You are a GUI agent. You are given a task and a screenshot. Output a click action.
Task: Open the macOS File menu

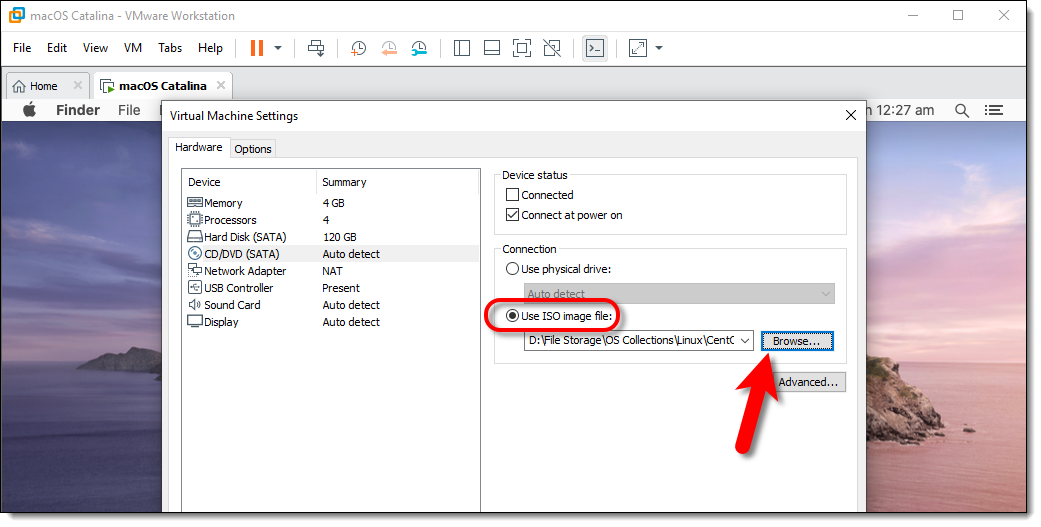coord(129,110)
